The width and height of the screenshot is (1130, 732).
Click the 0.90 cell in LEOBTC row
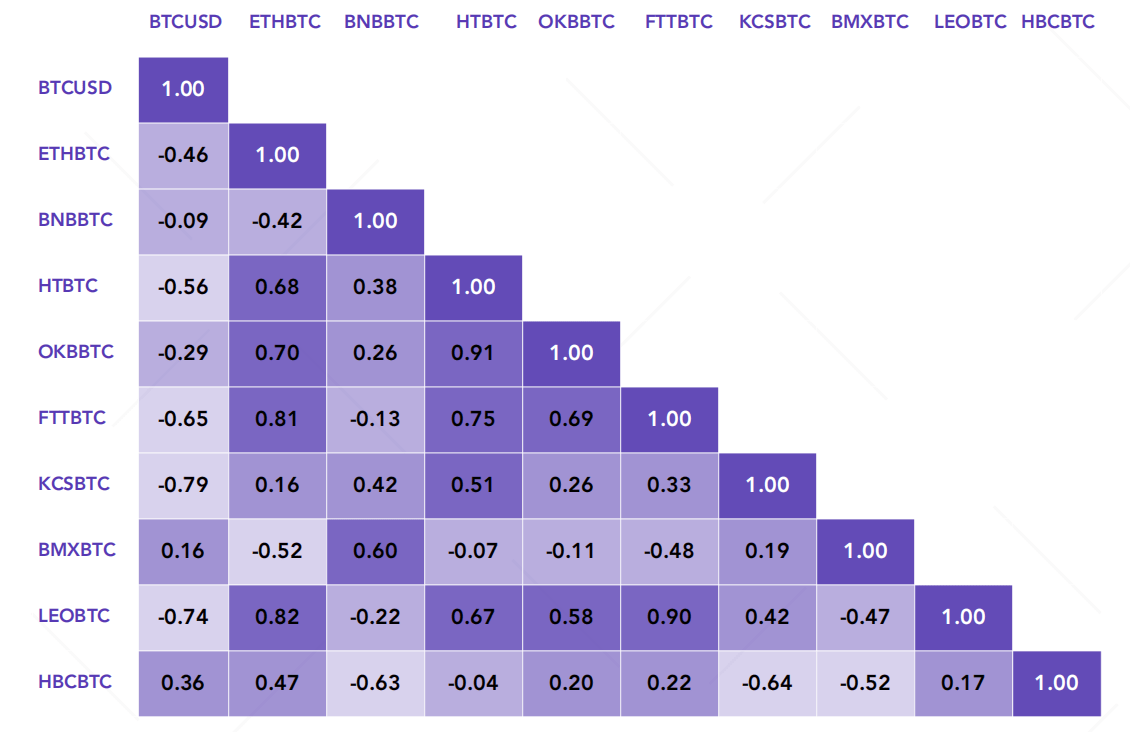point(669,617)
